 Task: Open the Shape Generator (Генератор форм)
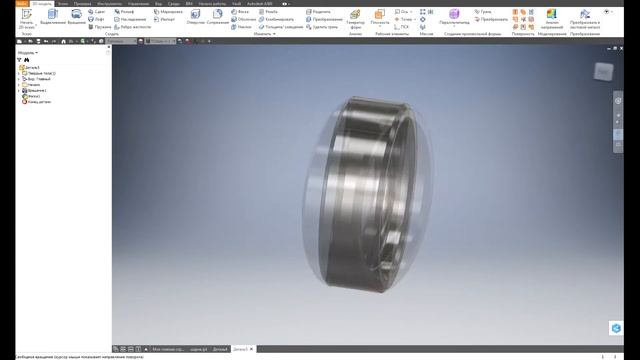pos(356,19)
